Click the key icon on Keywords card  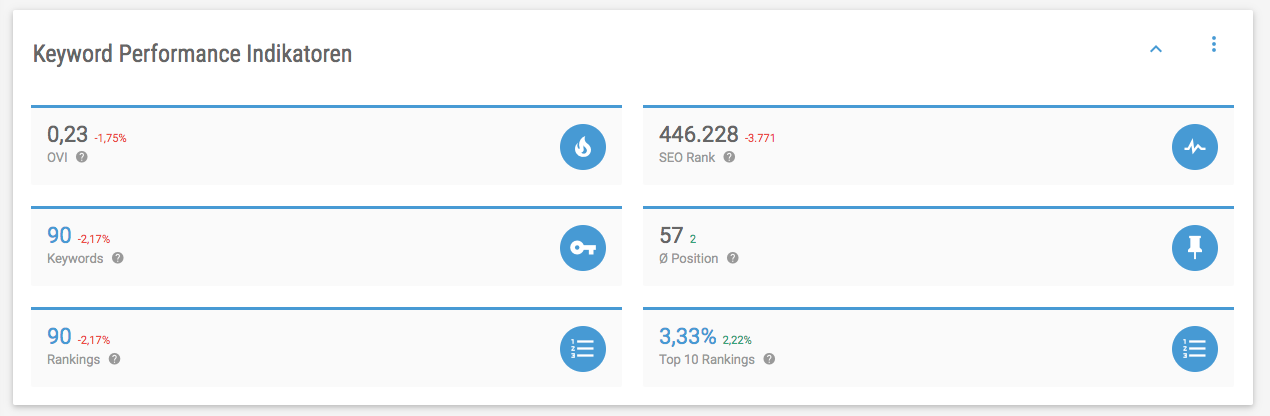point(583,248)
